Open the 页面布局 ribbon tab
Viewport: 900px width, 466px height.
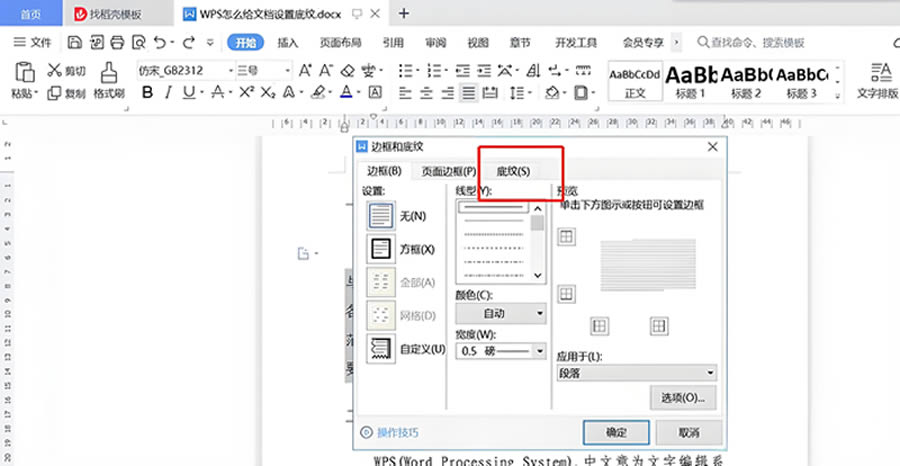(x=340, y=42)
